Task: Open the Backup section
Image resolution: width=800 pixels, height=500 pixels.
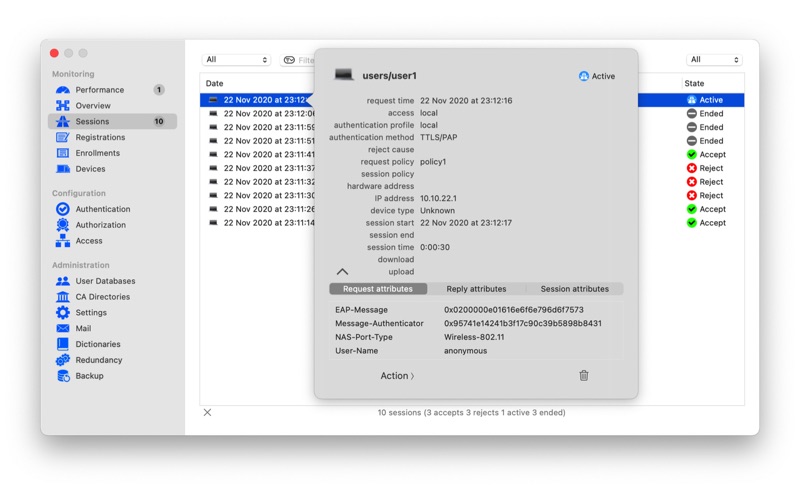Action: pyautogui.click(x=89, y=376)
